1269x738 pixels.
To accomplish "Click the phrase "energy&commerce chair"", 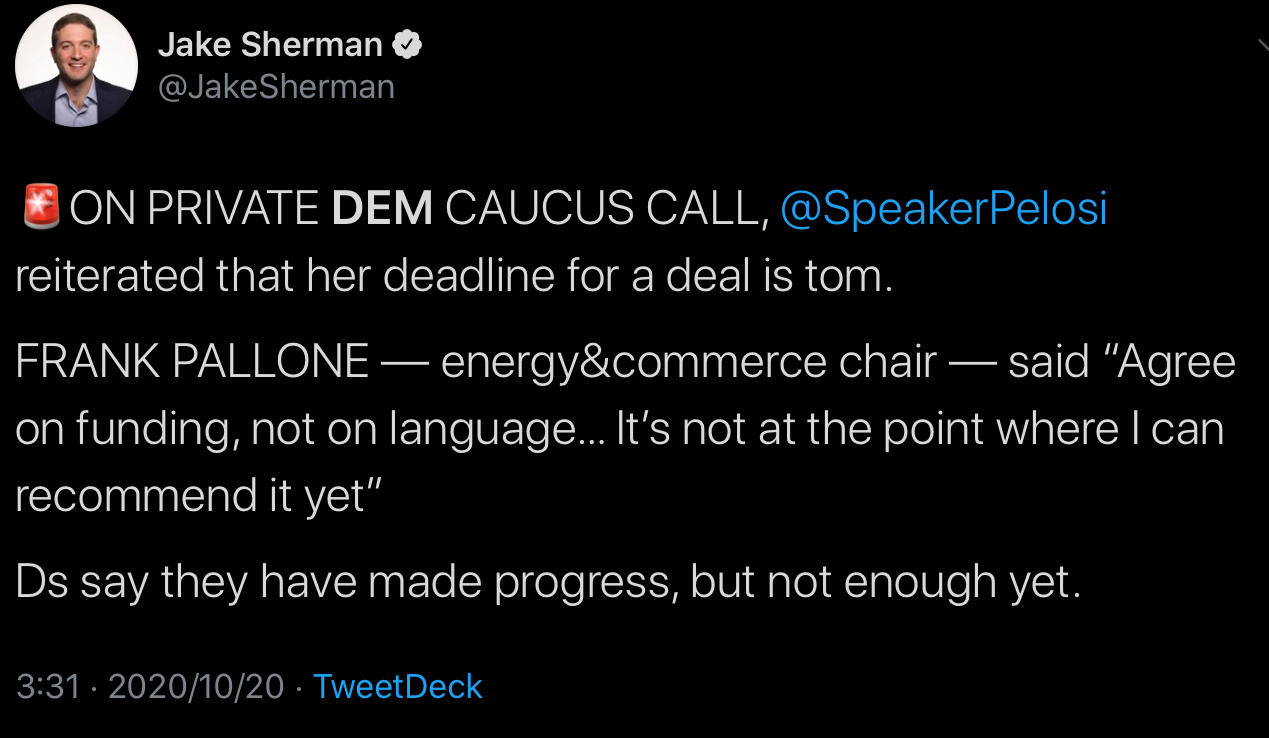I will (x=688, y=362).
